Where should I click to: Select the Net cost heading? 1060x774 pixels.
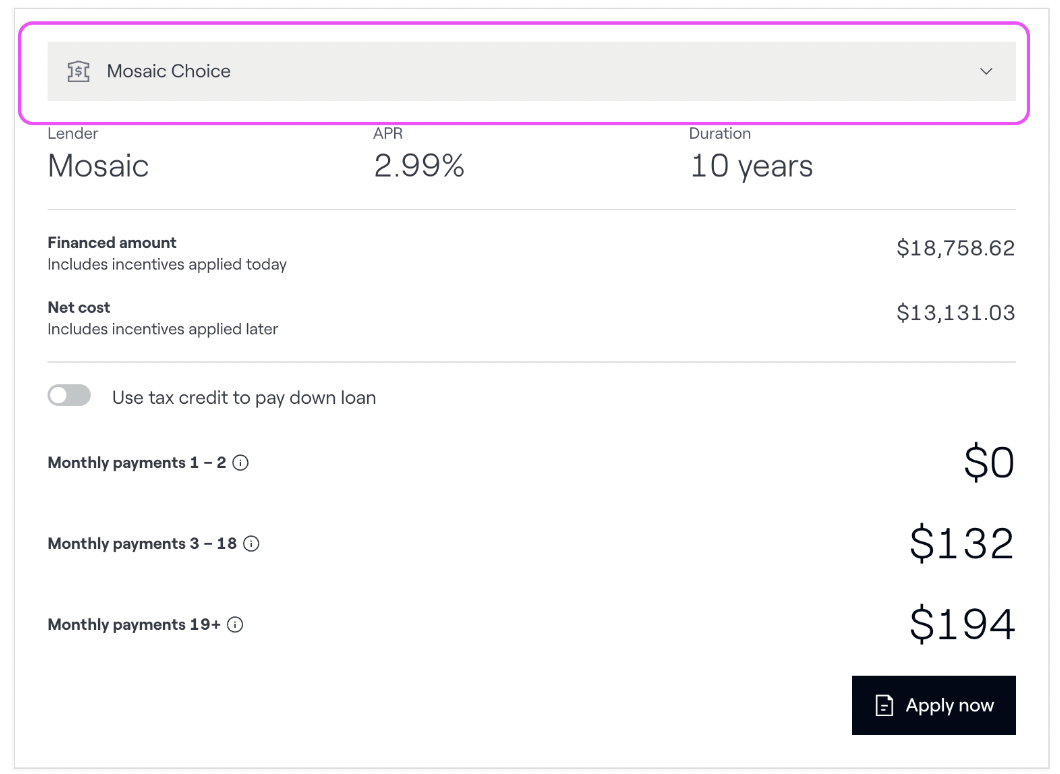coord(79,307)
